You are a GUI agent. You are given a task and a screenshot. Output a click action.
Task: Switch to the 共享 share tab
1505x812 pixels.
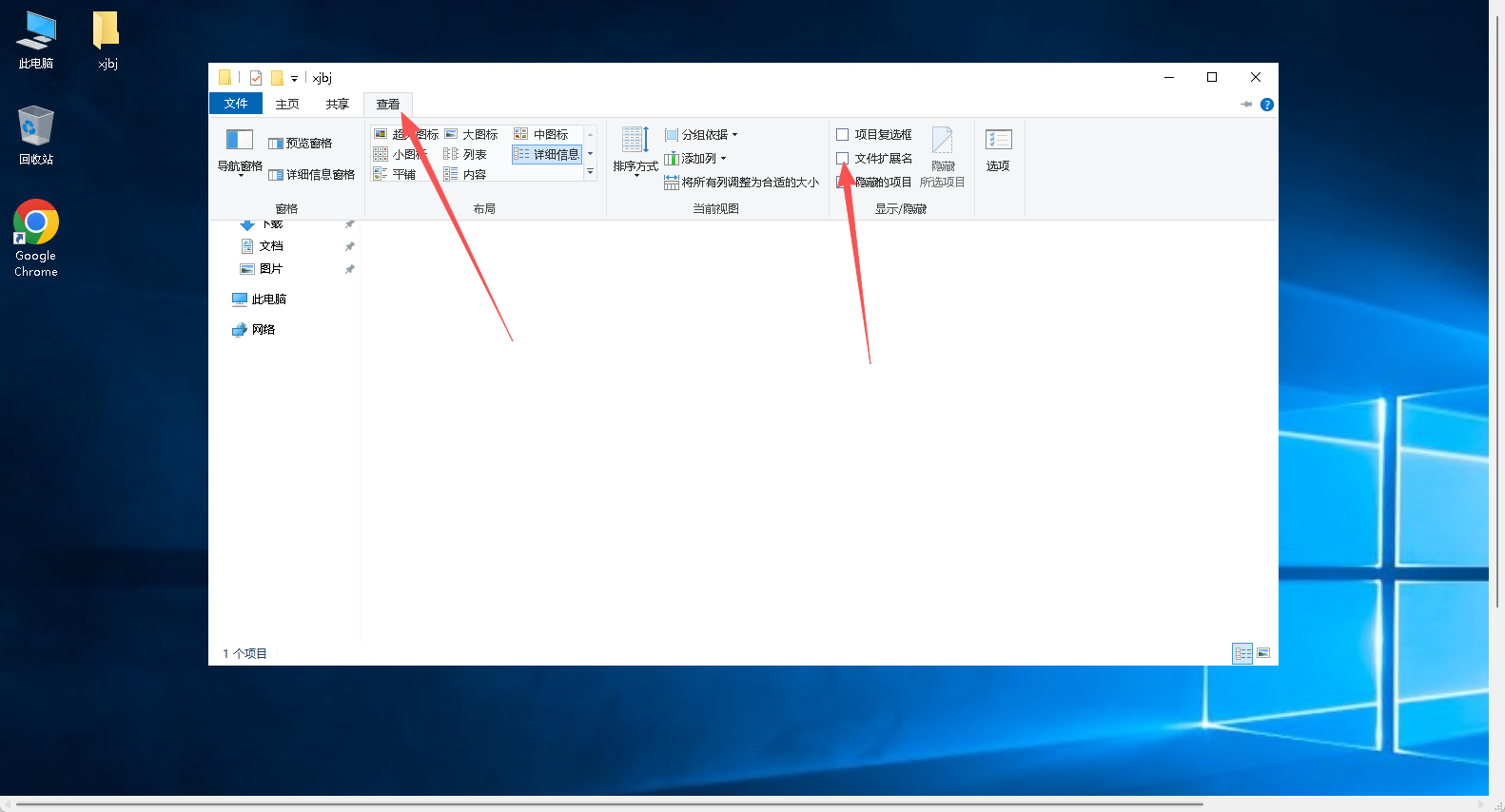click(337, 105)
